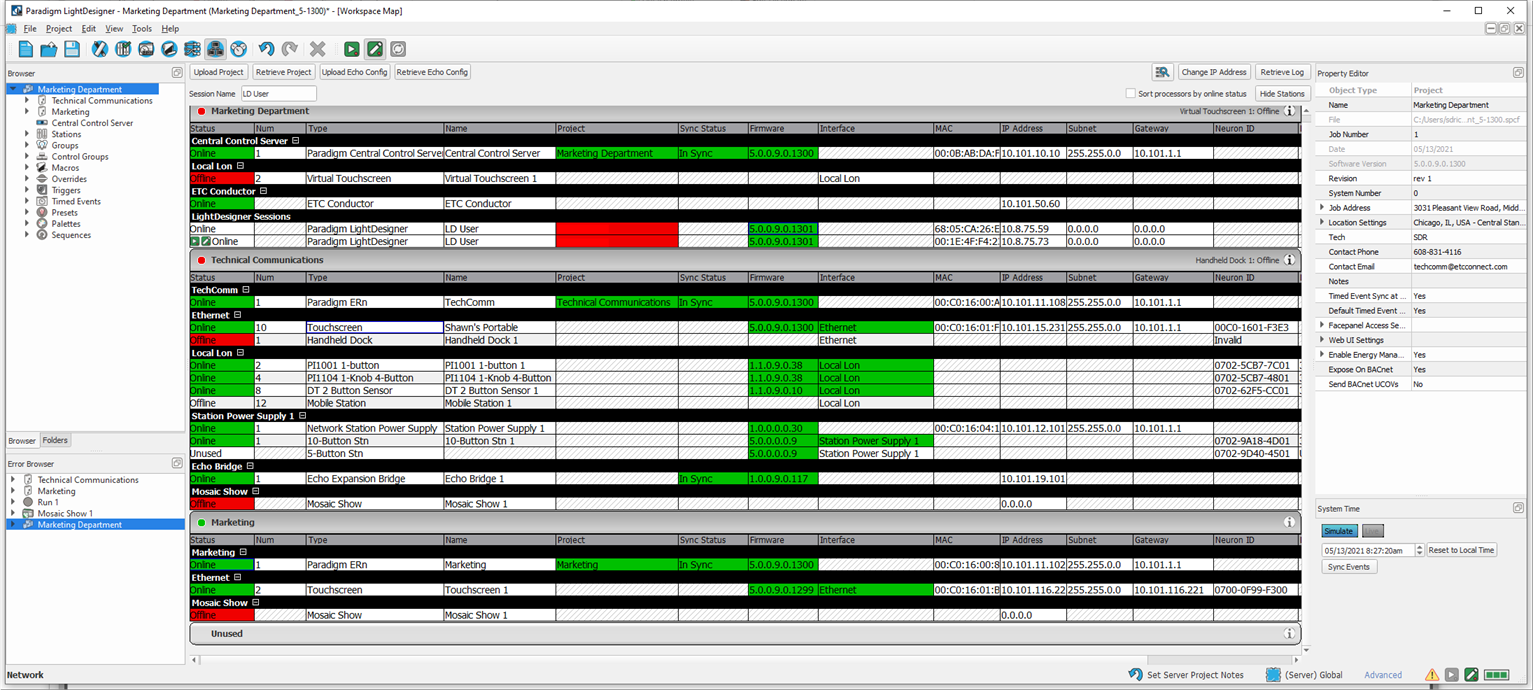
Task: Collapse the Central Control Server group
Action: pos(296,141)
